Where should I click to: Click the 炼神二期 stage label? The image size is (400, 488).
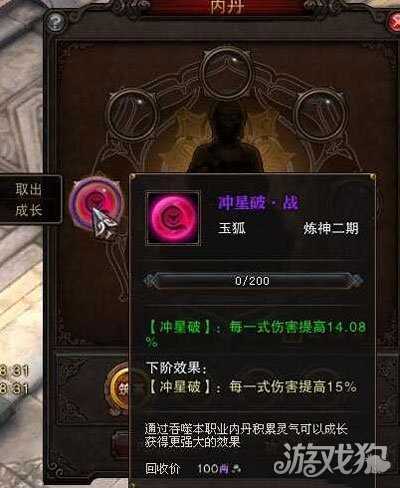click(x=331, y=229)
